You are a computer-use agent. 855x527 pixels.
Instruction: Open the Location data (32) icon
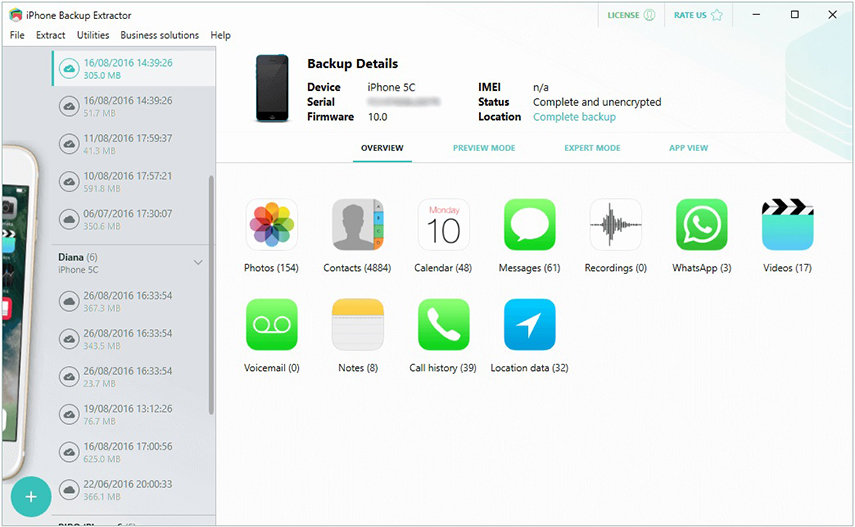tap(529, 325)
